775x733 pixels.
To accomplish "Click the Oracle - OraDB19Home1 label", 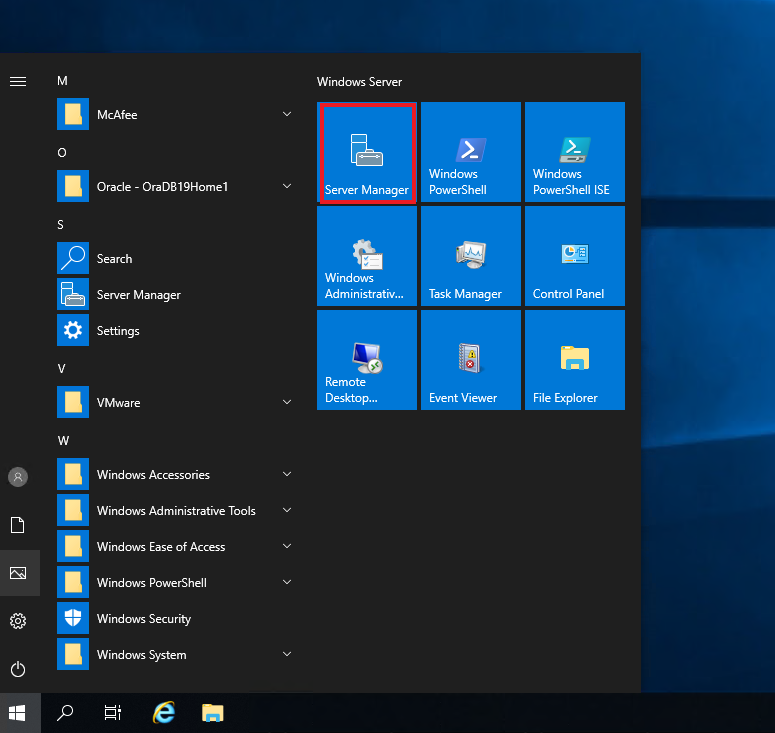I will click(x=163, y=187).
